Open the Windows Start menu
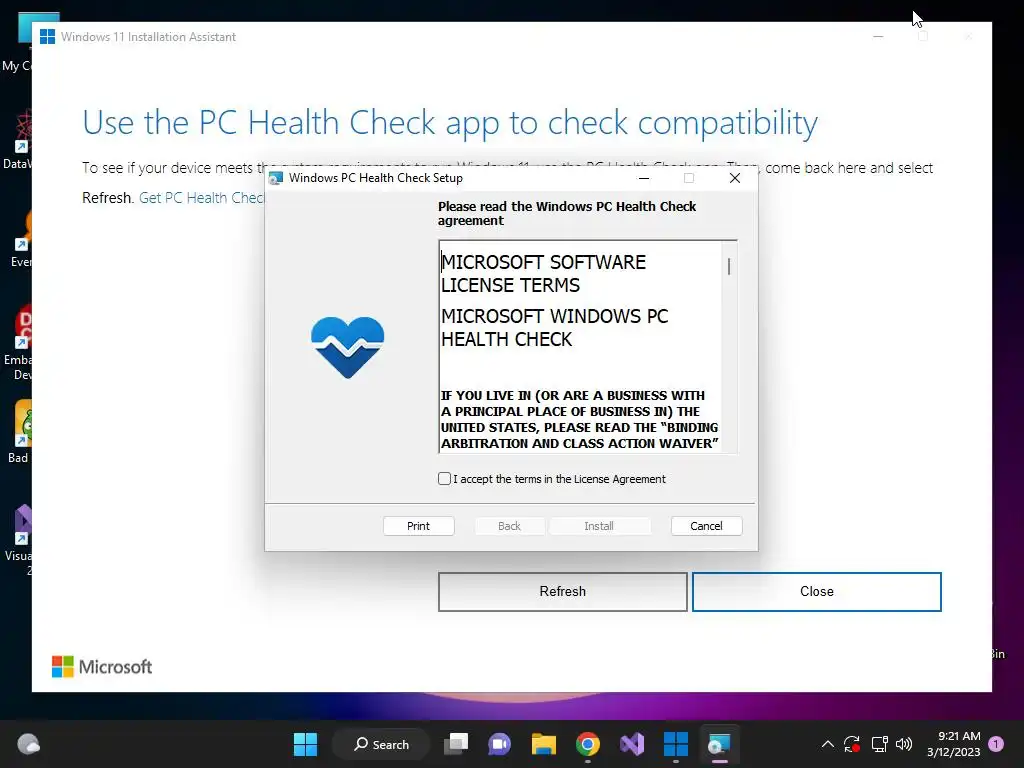Screen dimensions: 1024x768 305,744
